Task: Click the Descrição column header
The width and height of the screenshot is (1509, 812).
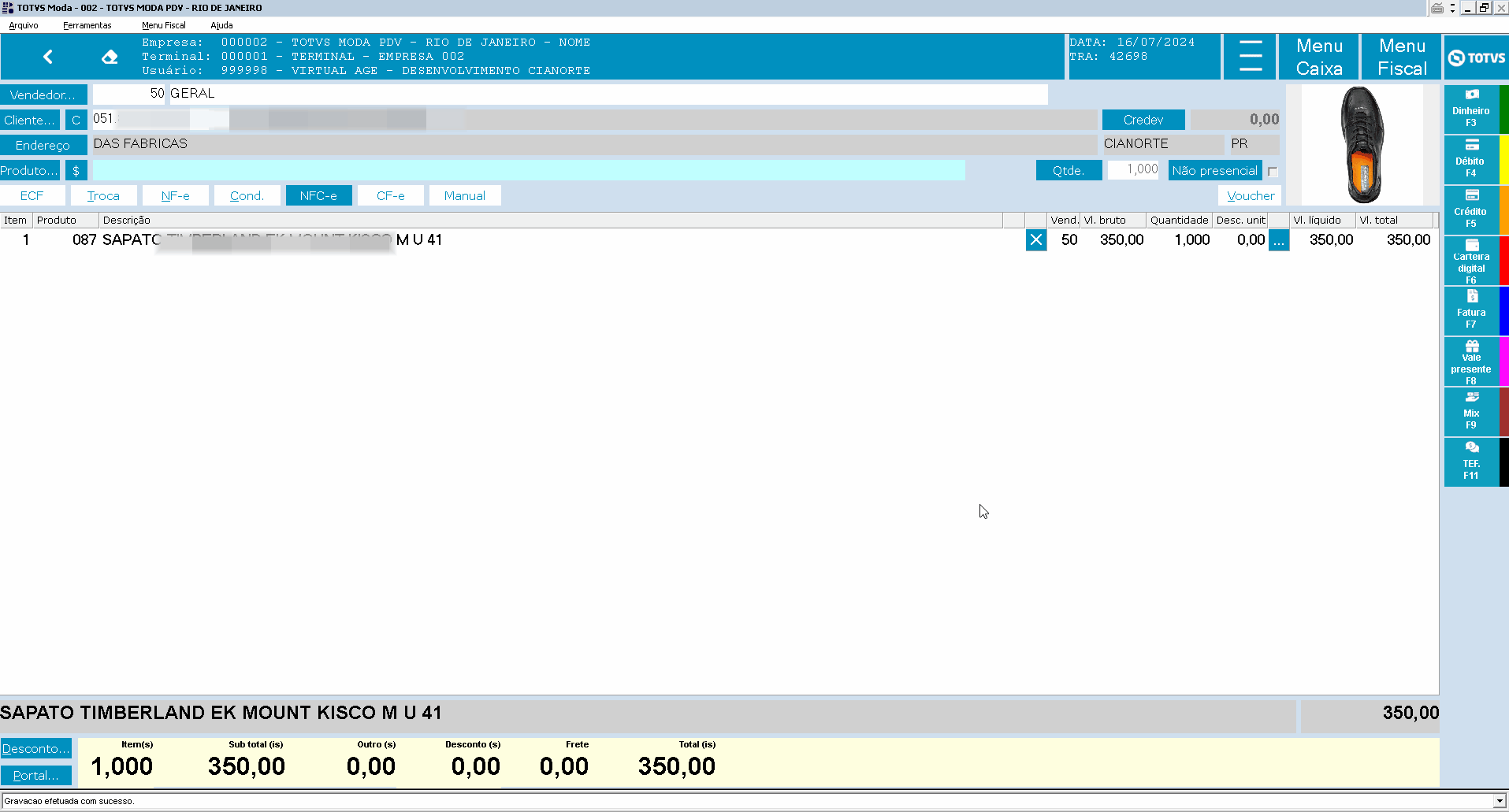Action: pos(551,221)
